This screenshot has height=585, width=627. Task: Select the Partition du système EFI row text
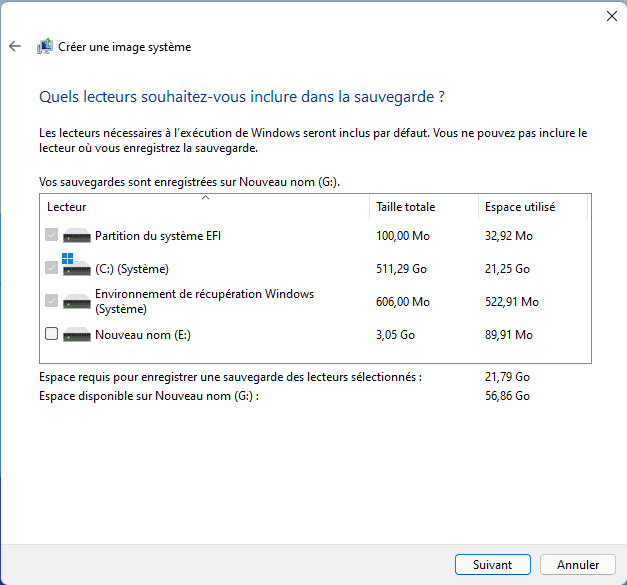(x=158, y=236)
